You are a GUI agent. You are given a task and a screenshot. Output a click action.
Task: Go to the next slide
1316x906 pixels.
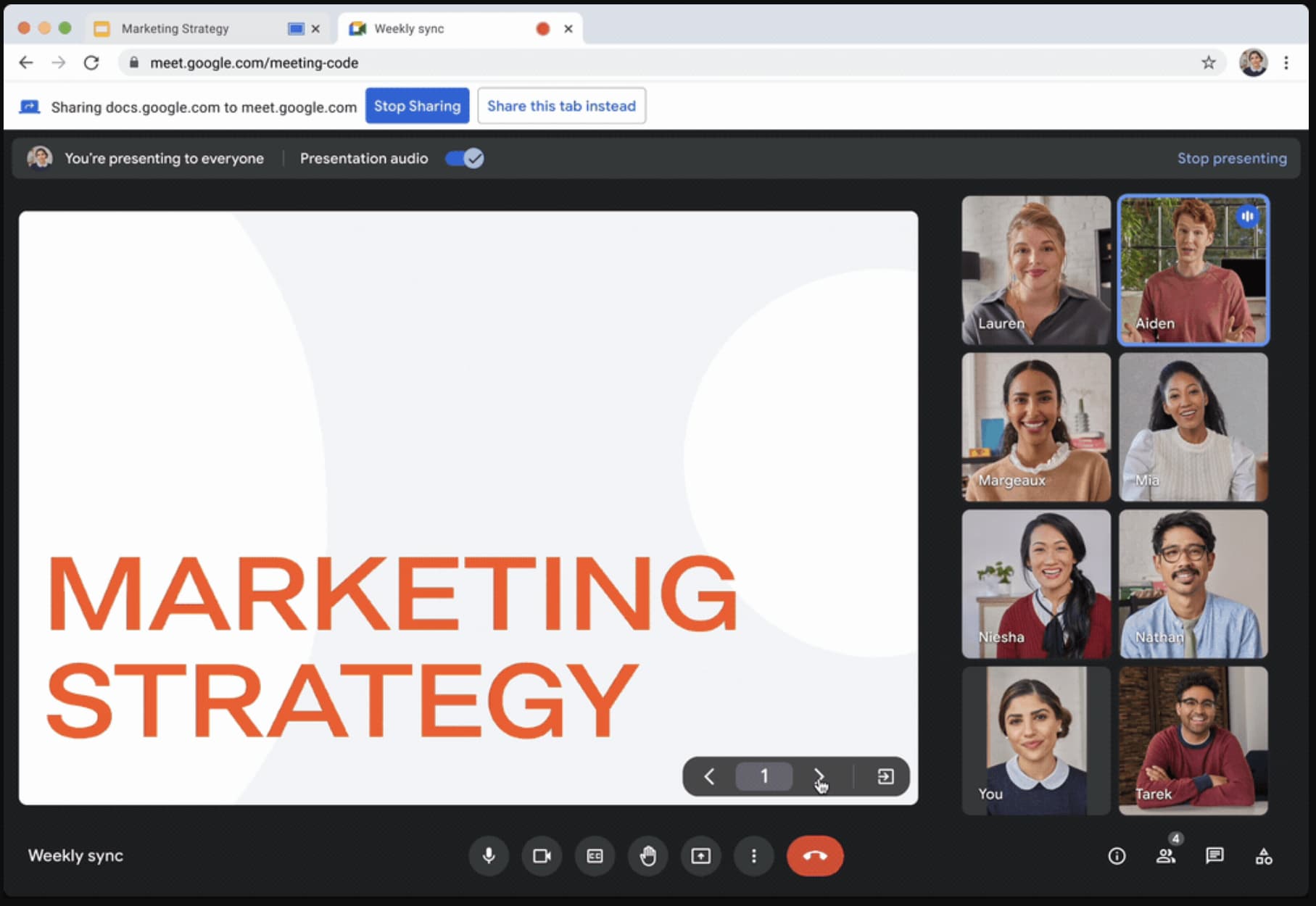tap(819, 776)
